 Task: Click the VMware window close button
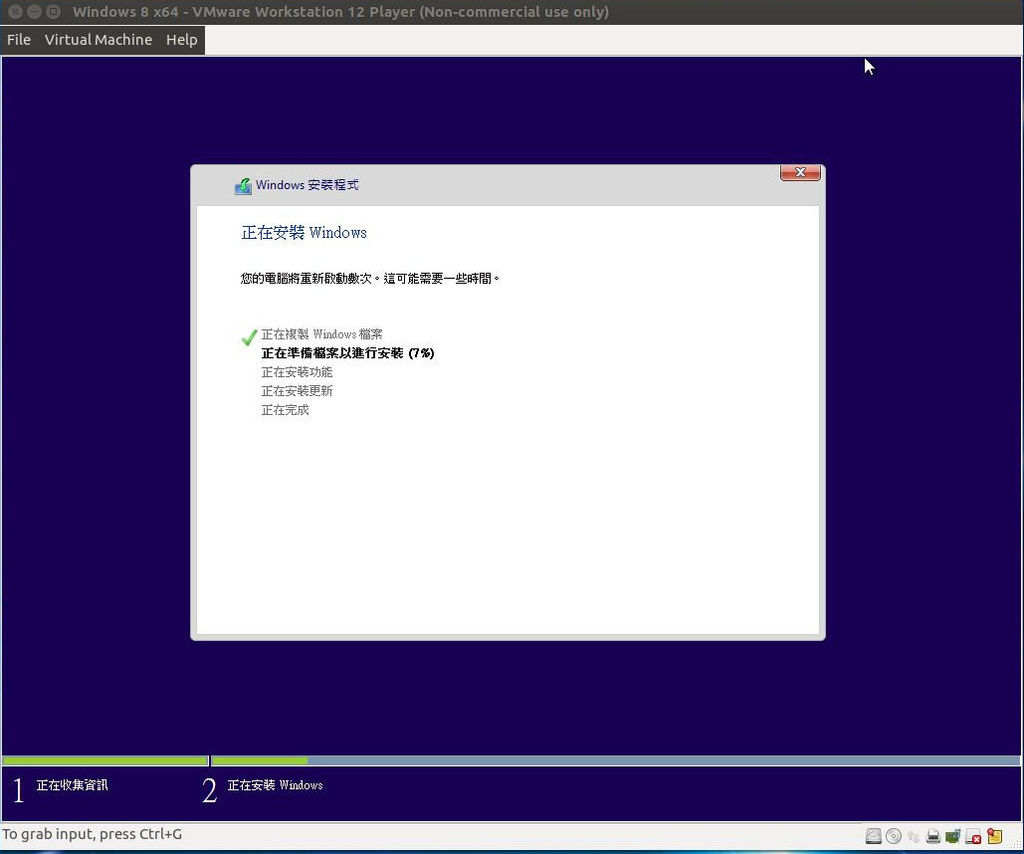pos(16,12)
